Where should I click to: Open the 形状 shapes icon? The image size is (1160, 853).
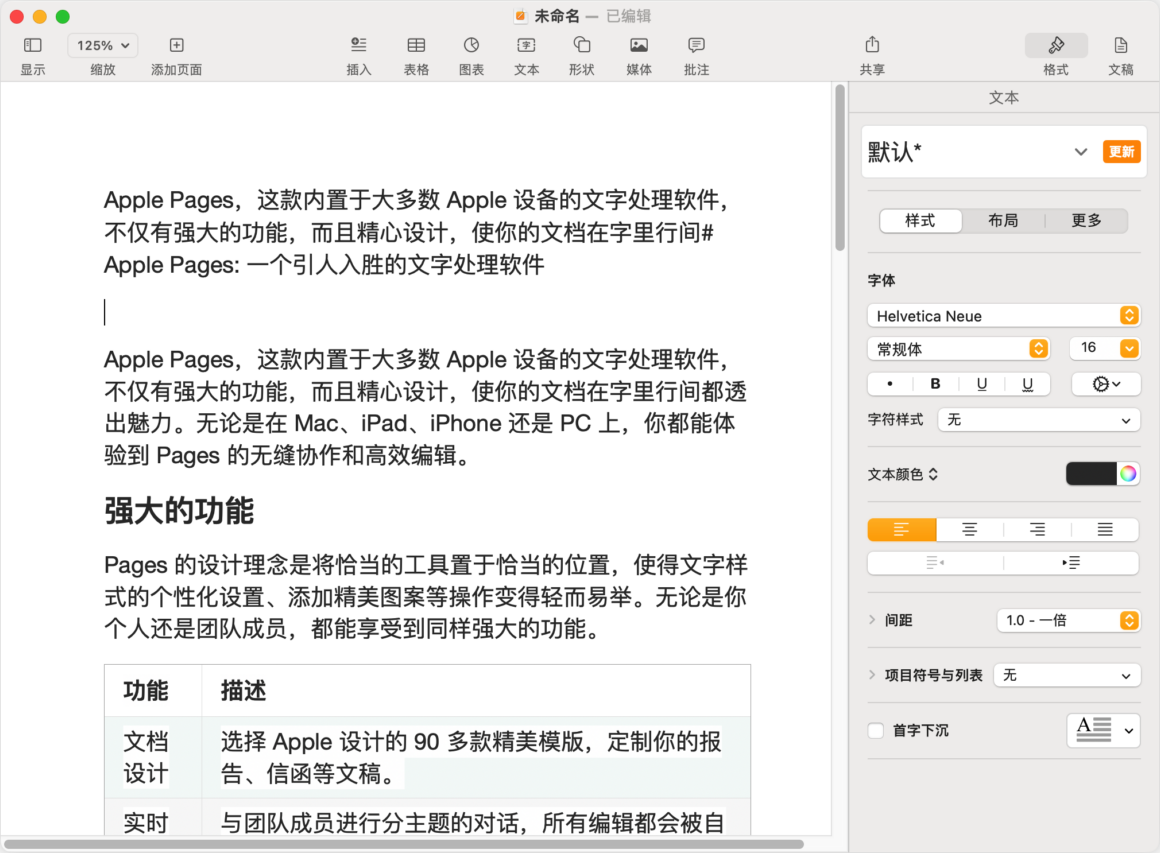coord(581,45)
